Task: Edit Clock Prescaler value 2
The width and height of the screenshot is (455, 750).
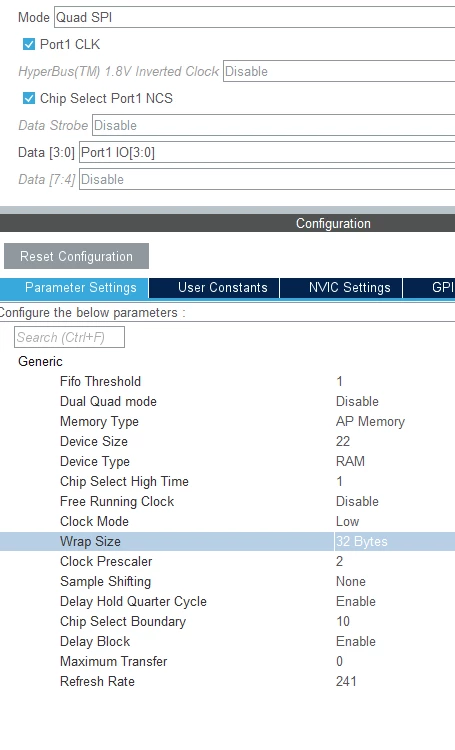Action: point(339,561)
